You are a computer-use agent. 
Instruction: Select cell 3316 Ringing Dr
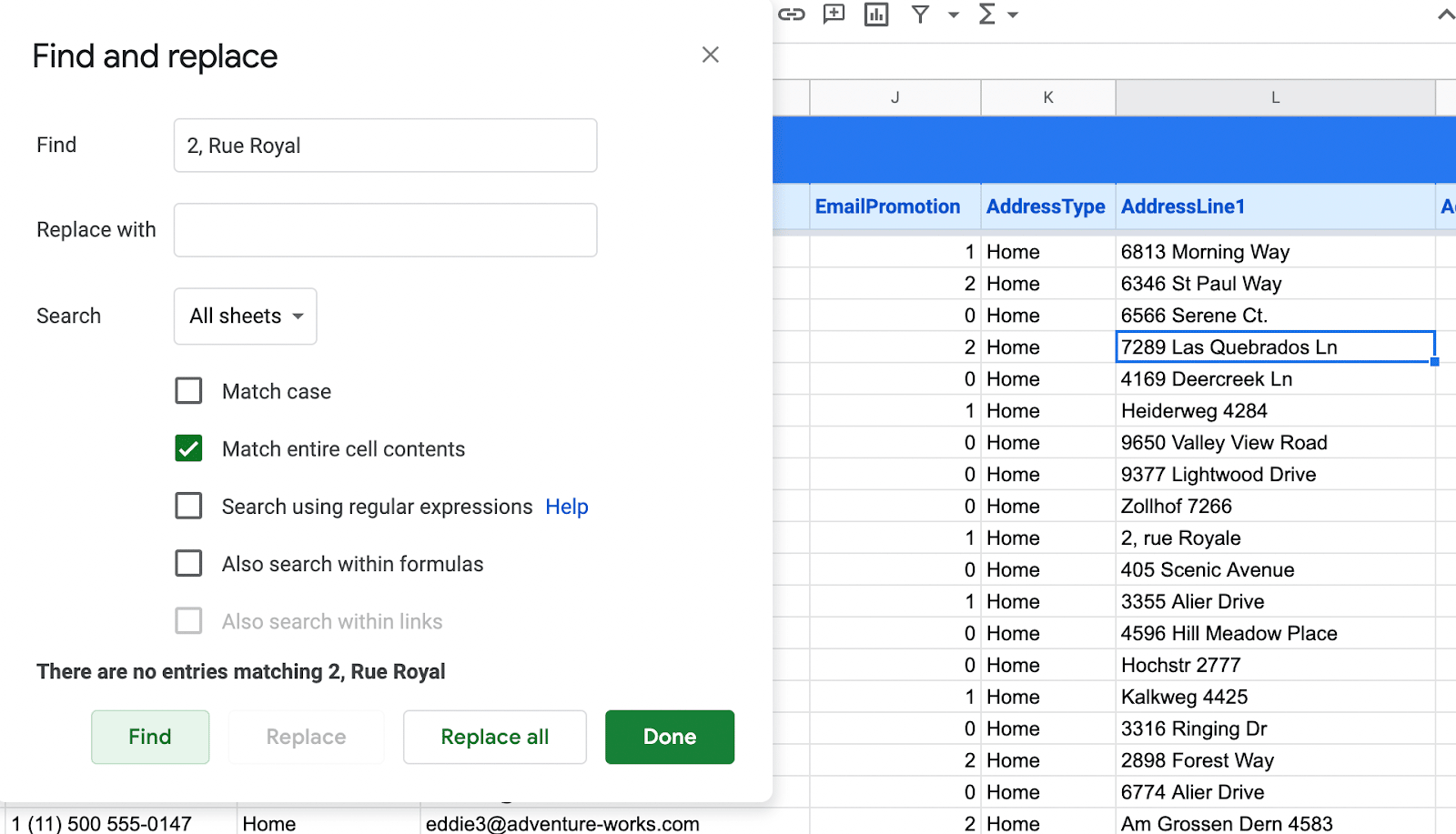pyautogui.click(x=1275, y=729)
